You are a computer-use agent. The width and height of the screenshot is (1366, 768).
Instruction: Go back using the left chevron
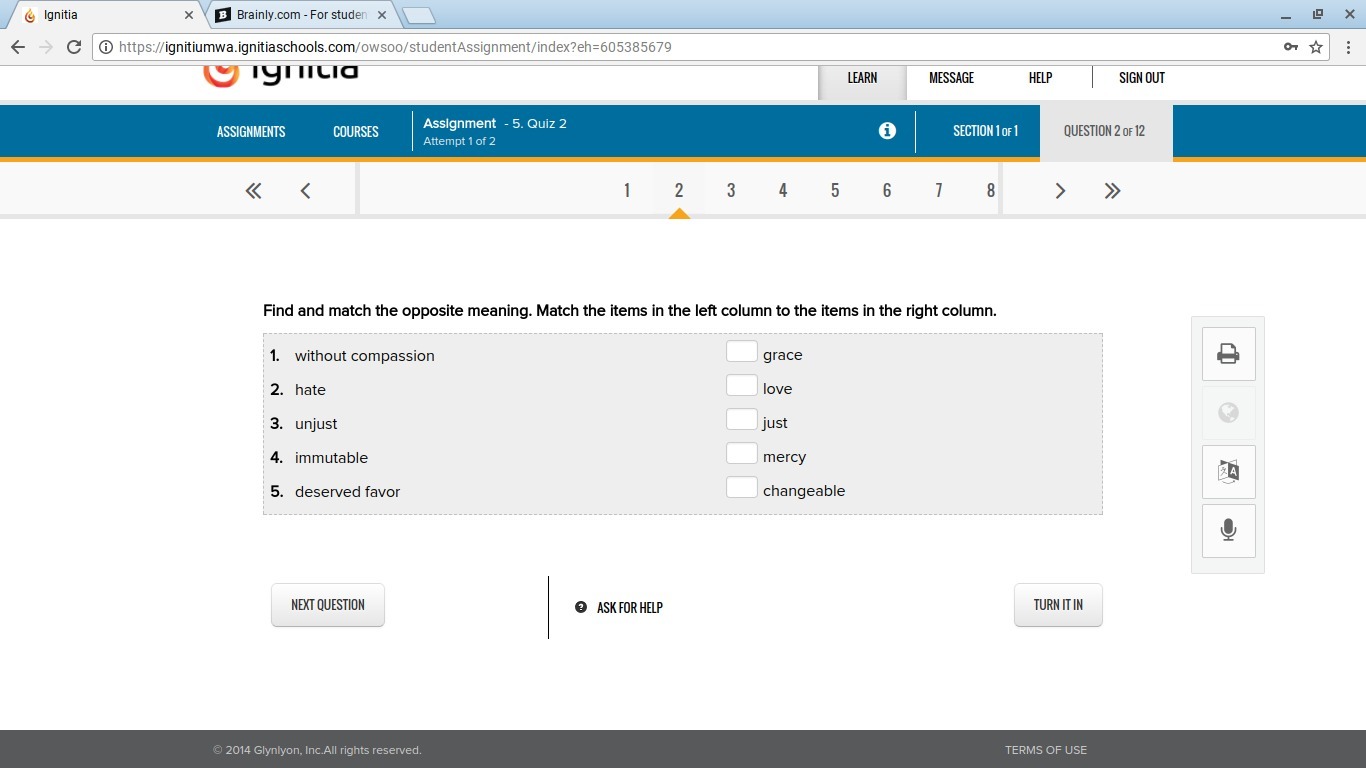305,191
